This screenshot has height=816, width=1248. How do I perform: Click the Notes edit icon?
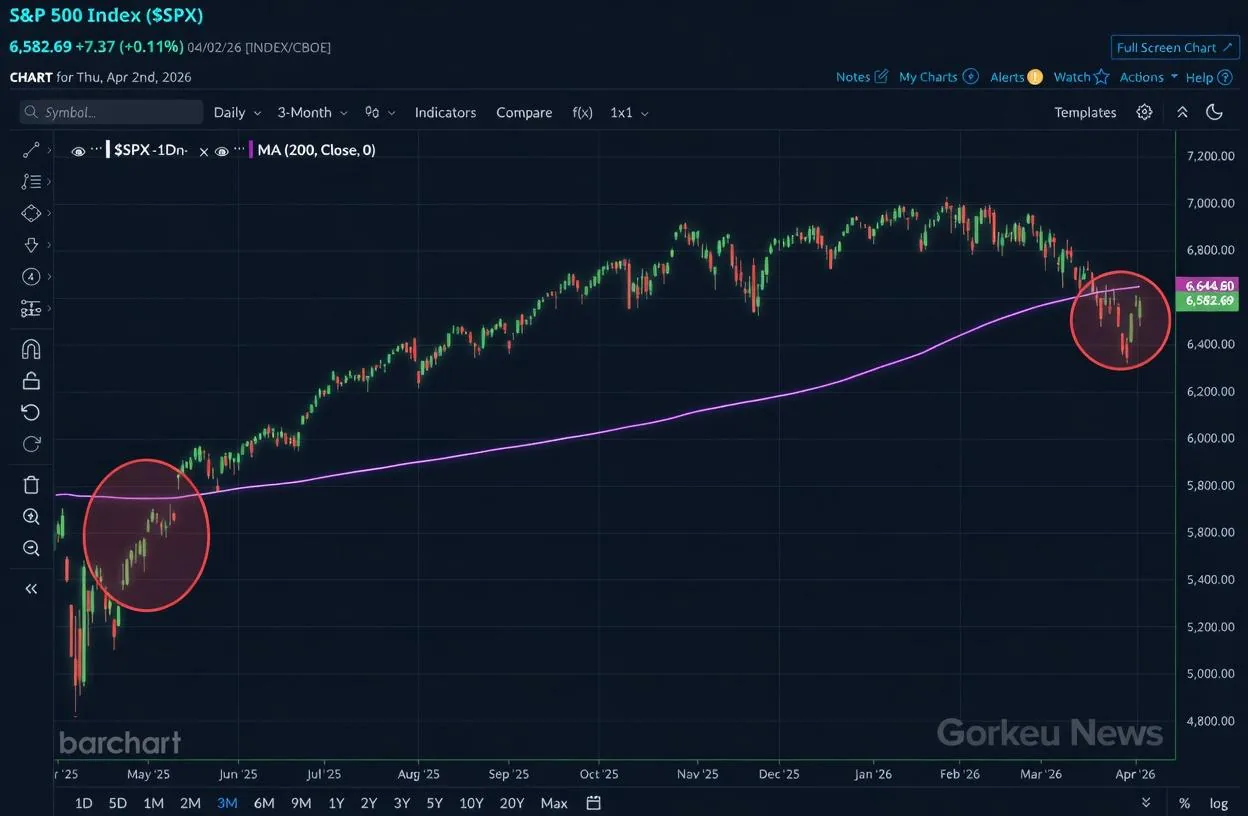tap(881, 76)
